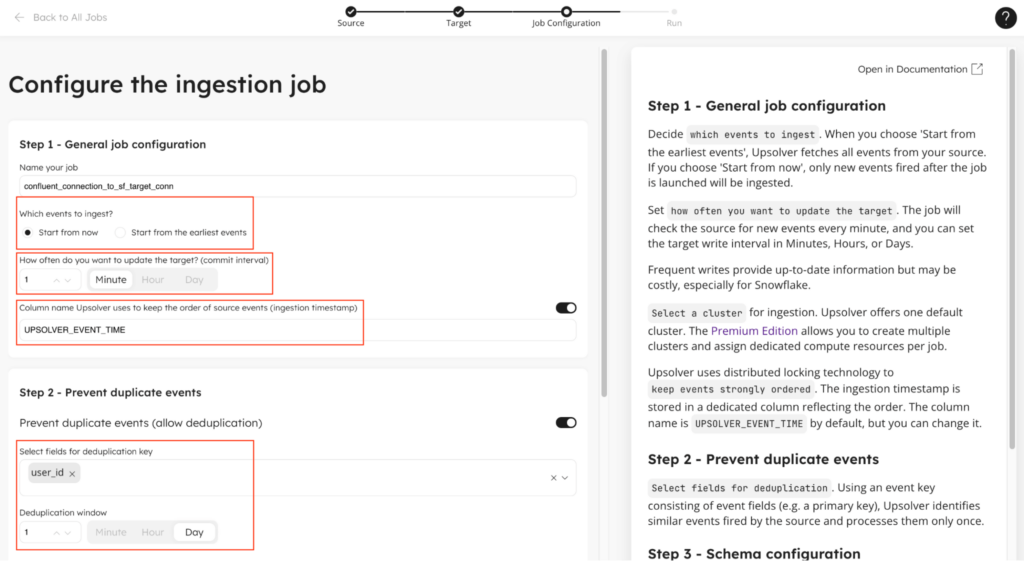Click the job name input field

click(x=297, y=186)
